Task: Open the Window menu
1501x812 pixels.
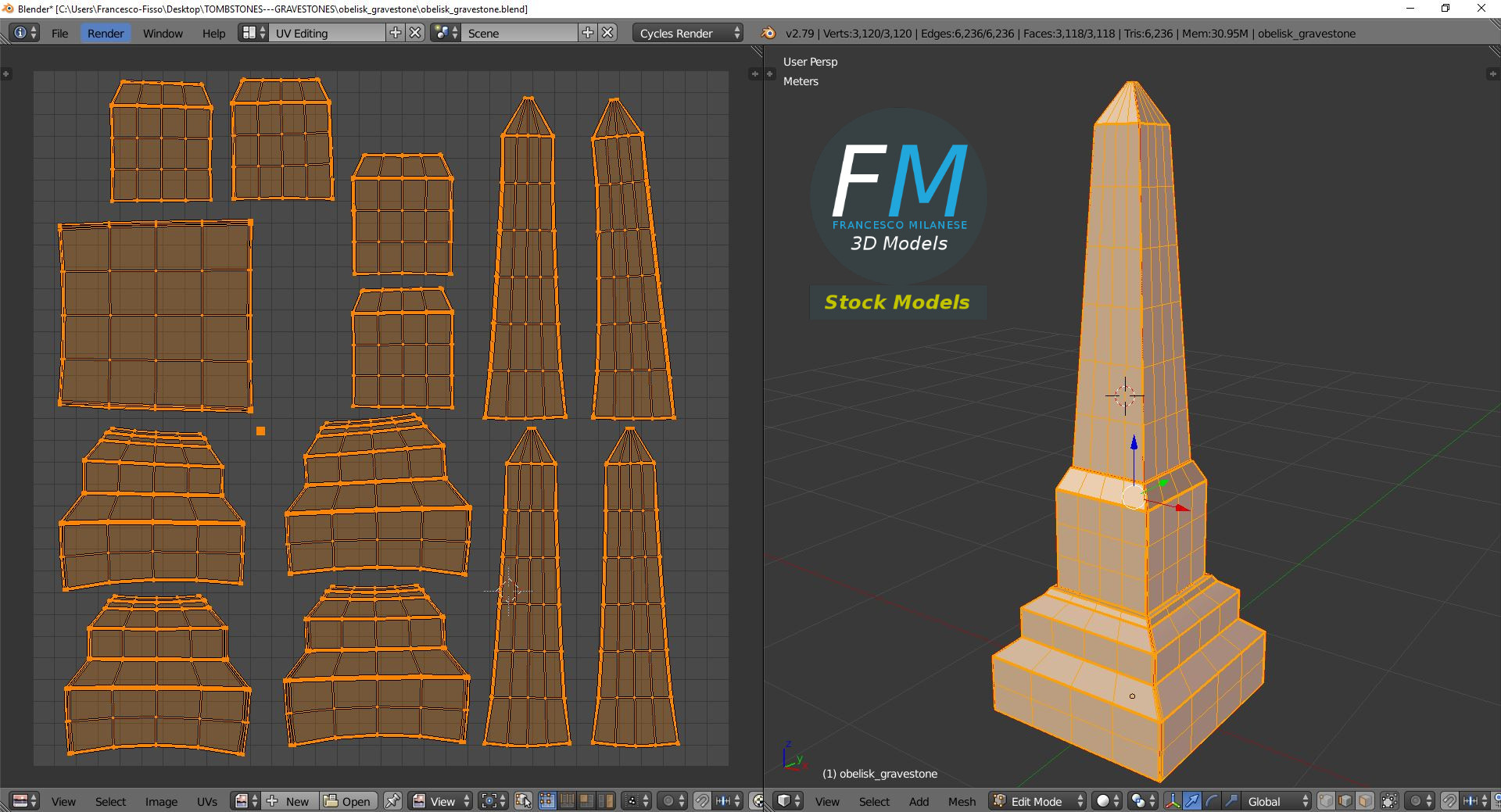Action: click(x=163, y=33)
